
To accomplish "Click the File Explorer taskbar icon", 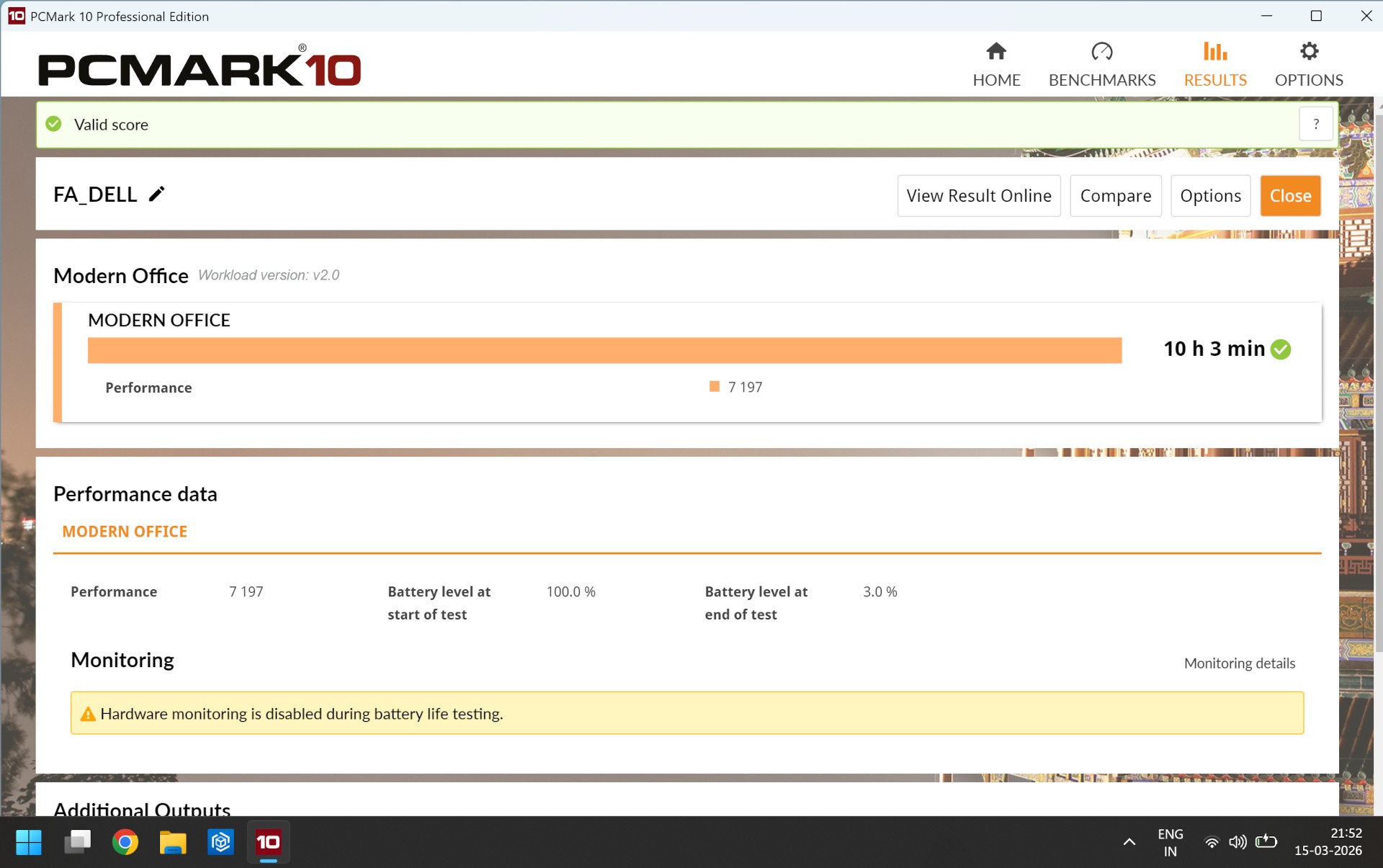I will coord(173,841).
